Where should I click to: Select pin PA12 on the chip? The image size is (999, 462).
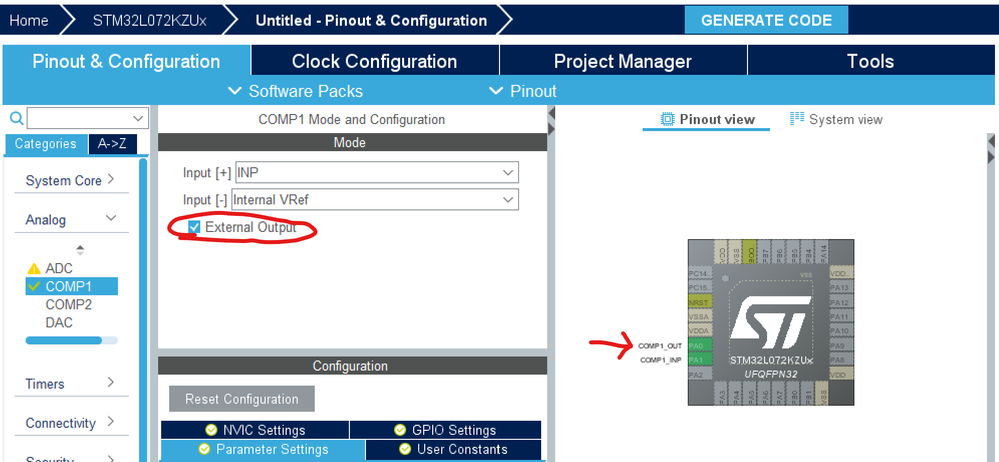(842, 303)
